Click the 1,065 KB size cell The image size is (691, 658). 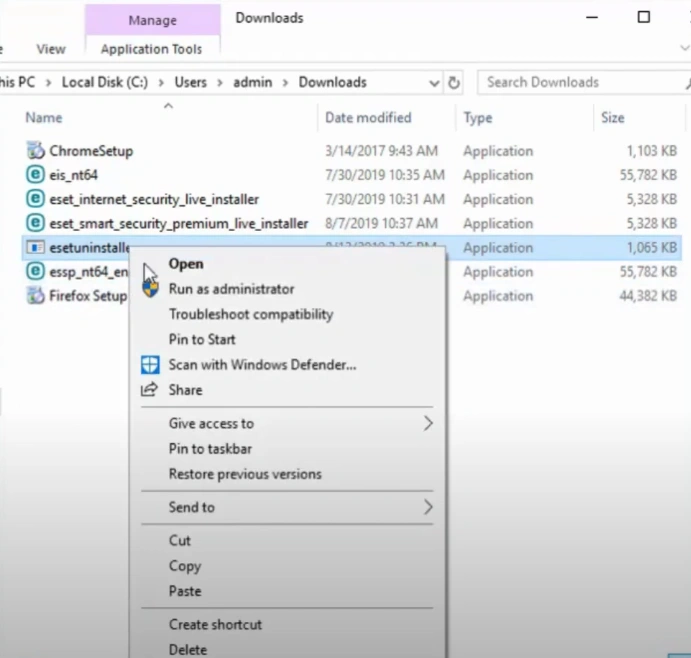(x=651, y=247)
